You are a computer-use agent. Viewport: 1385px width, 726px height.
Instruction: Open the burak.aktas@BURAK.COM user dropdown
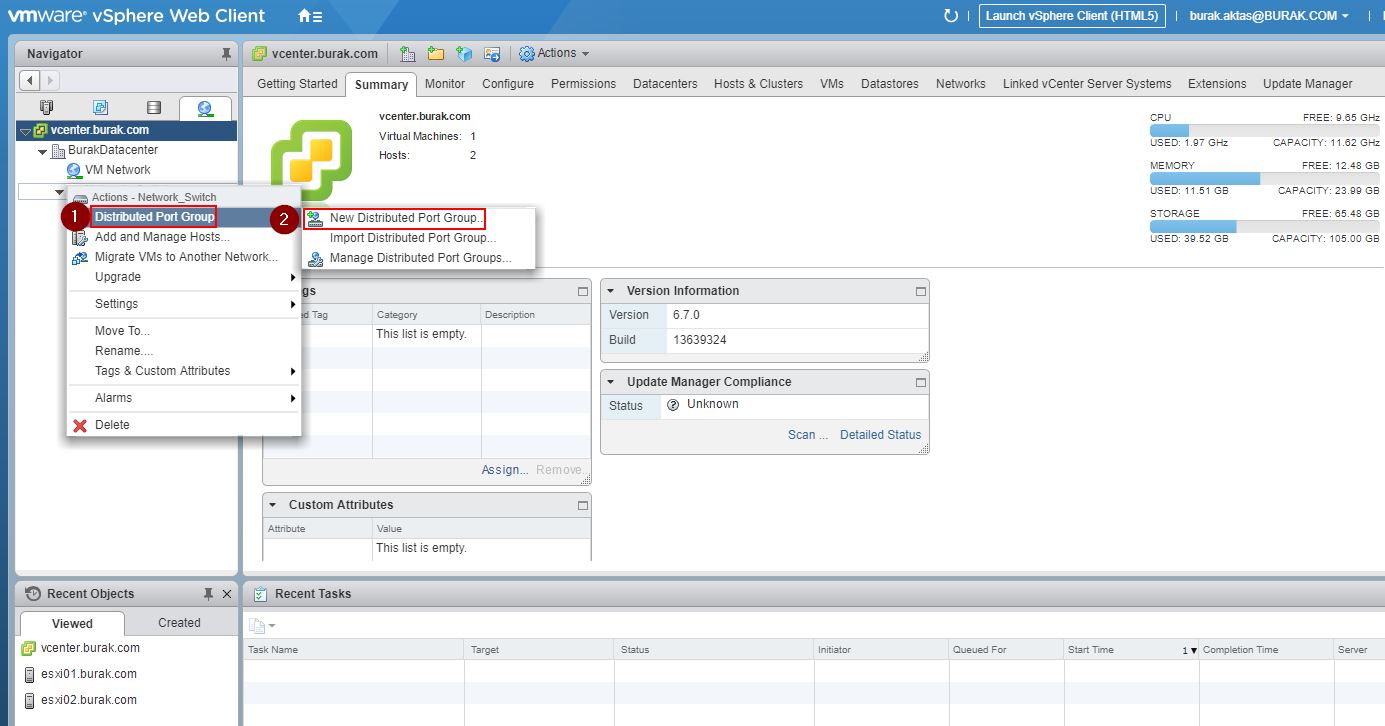(1269, 16)
